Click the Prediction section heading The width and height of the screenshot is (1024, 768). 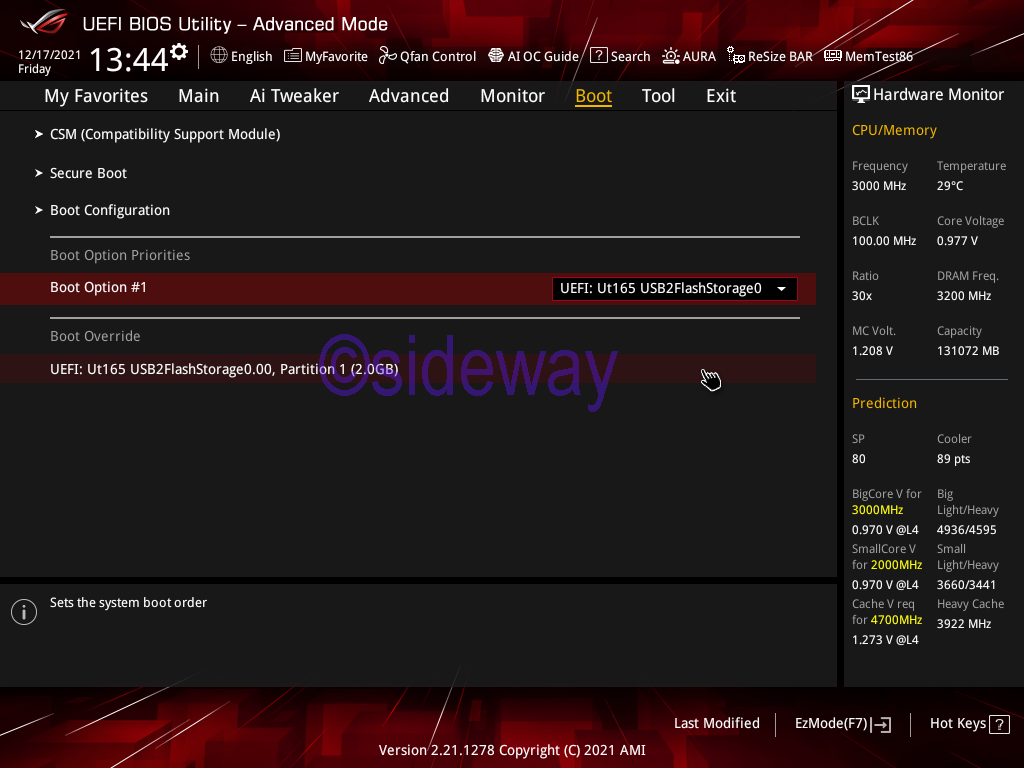884,403
